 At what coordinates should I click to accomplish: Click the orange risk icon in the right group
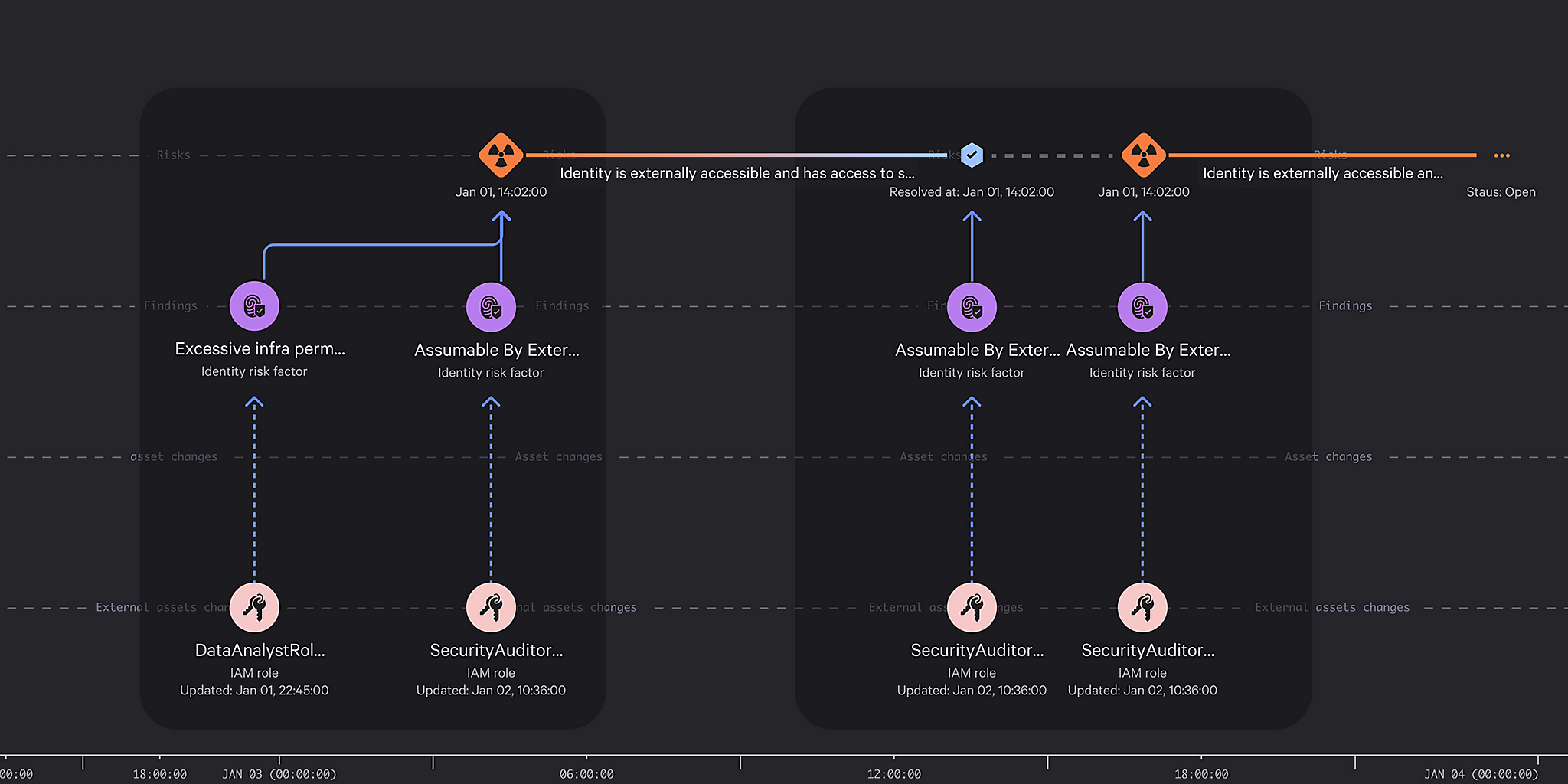click(x=1143, y=155)
